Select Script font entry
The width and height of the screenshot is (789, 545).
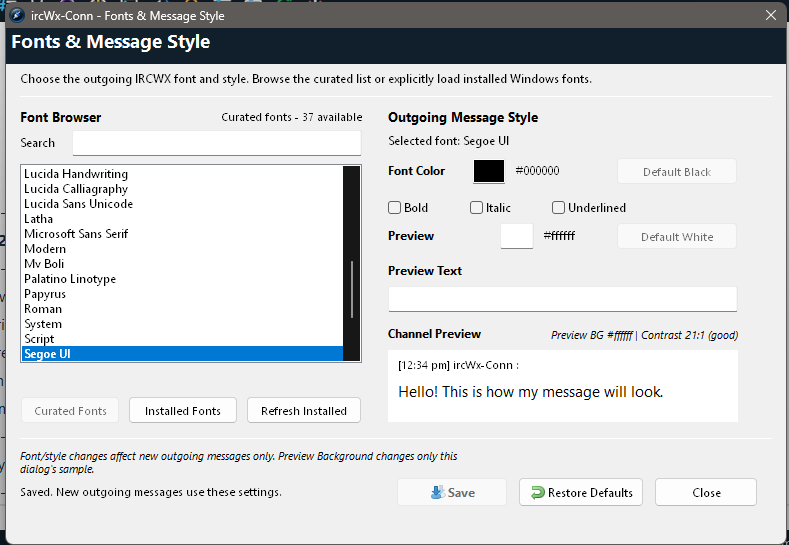point(182,339)
